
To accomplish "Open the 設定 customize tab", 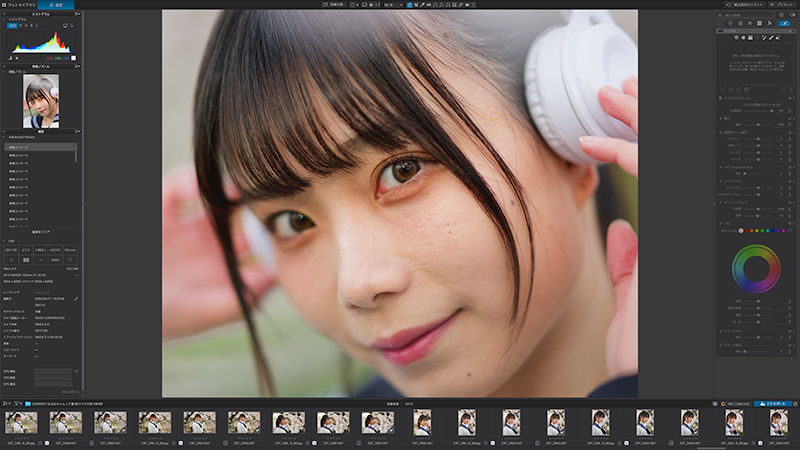I will (x=58, y=5).
